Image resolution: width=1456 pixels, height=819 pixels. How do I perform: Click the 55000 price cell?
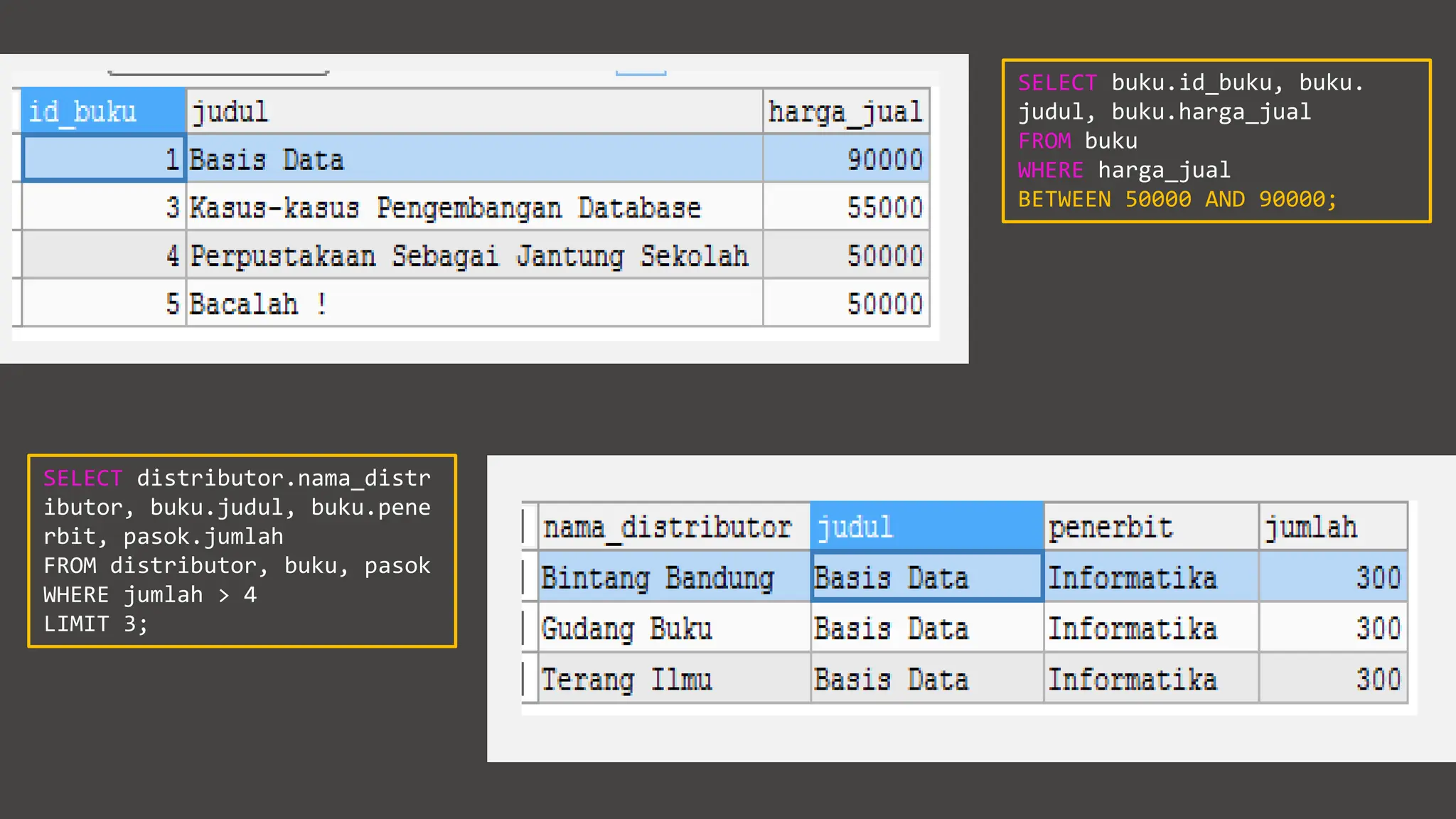(x=846, y=208)
